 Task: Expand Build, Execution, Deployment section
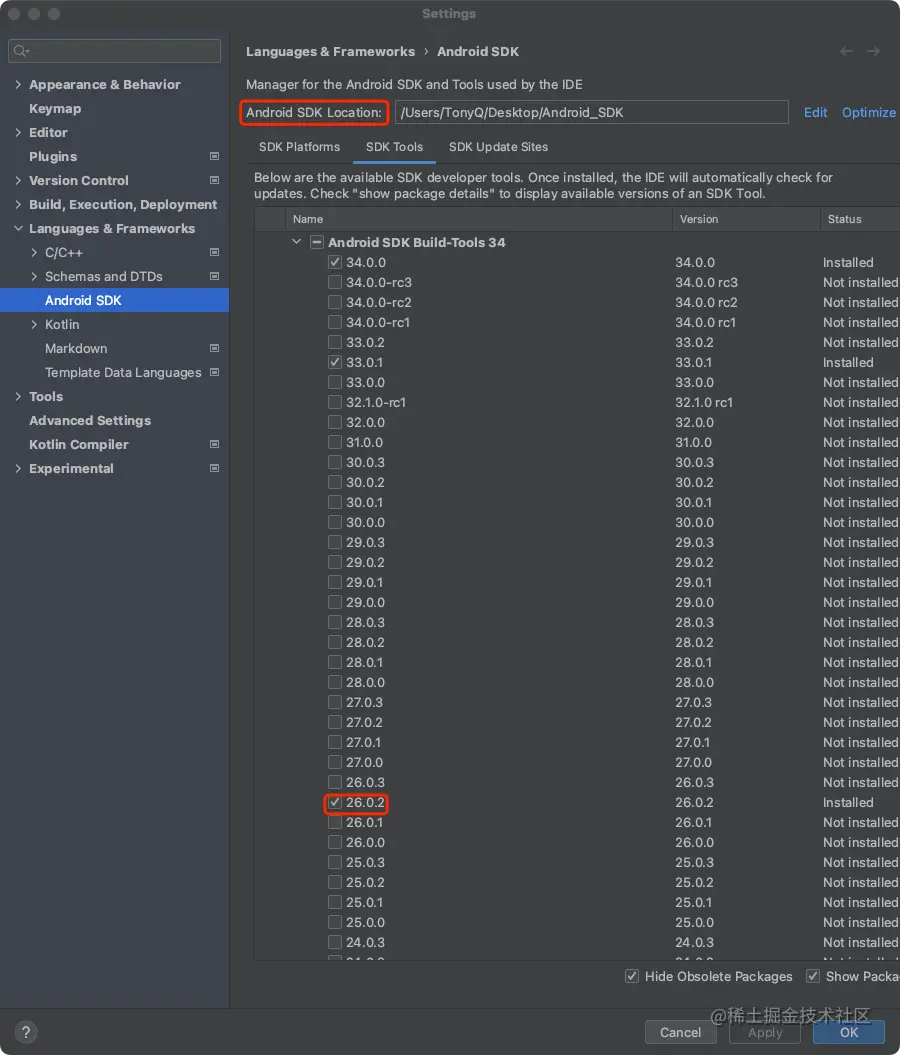pos(18,205)
